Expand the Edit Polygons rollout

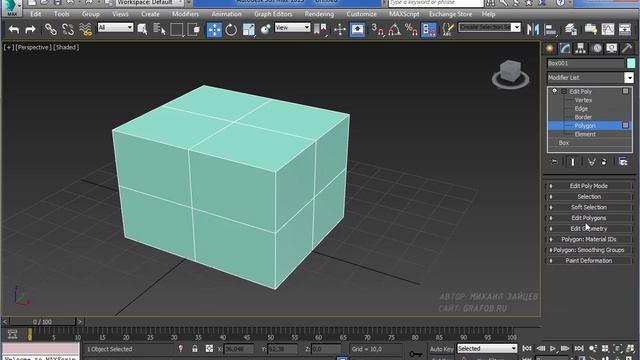(x=589, y=218)
